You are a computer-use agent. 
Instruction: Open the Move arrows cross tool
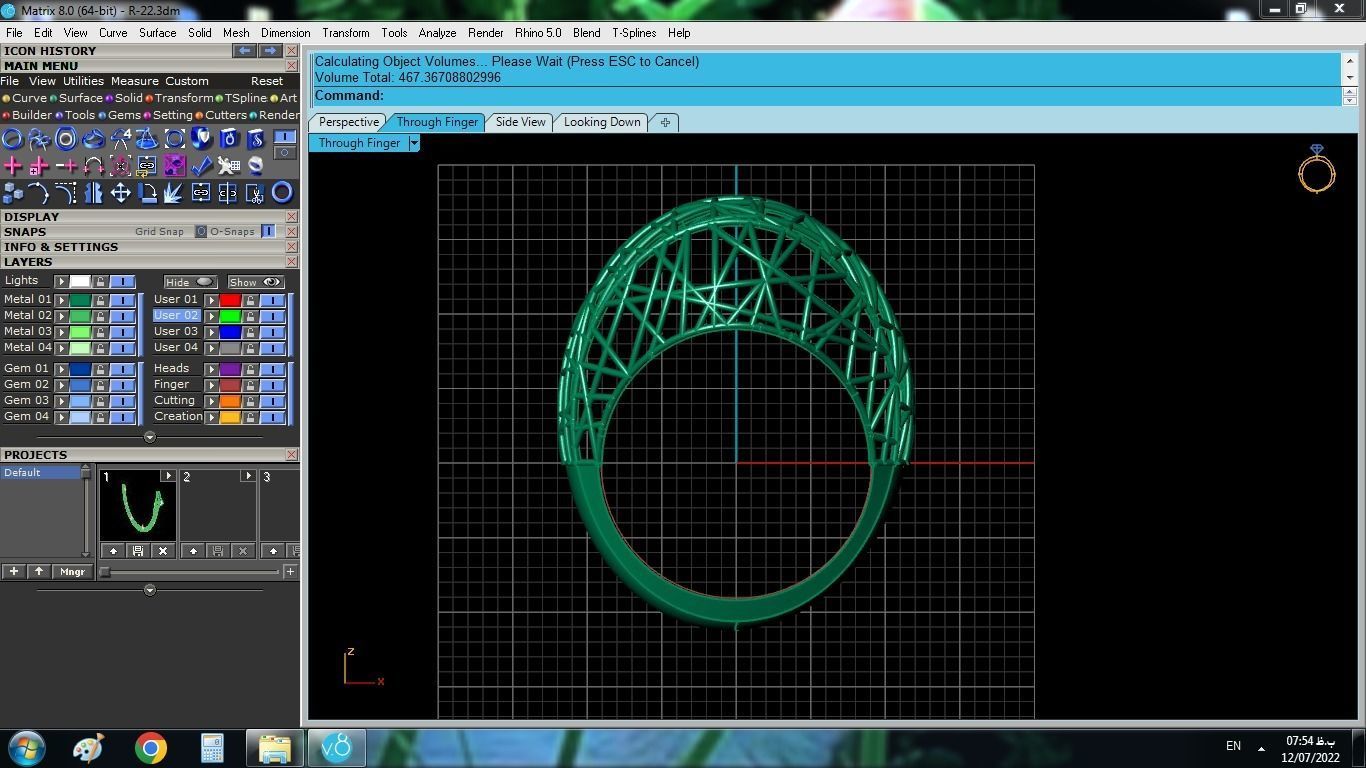pos(120,192)
